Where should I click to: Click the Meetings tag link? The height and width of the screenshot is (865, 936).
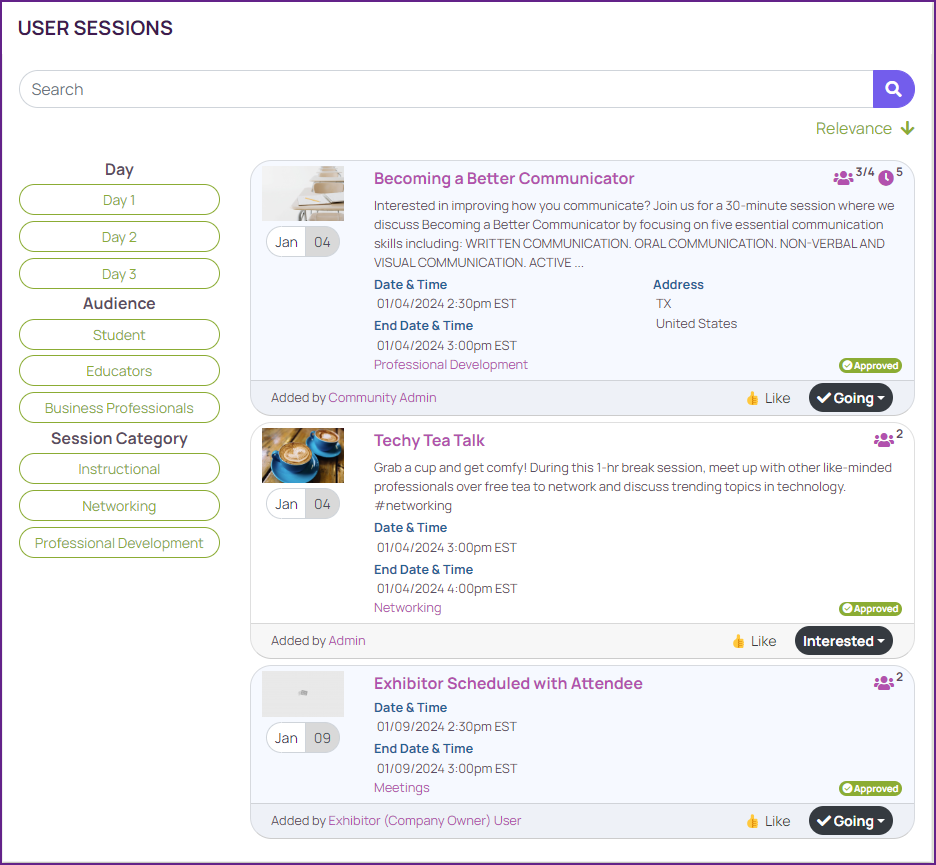[402, 788]
